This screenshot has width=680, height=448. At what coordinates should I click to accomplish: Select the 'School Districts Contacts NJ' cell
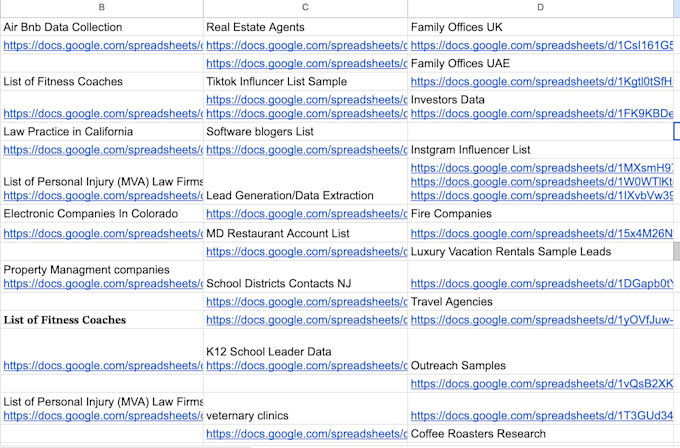[x=305, y=277]
